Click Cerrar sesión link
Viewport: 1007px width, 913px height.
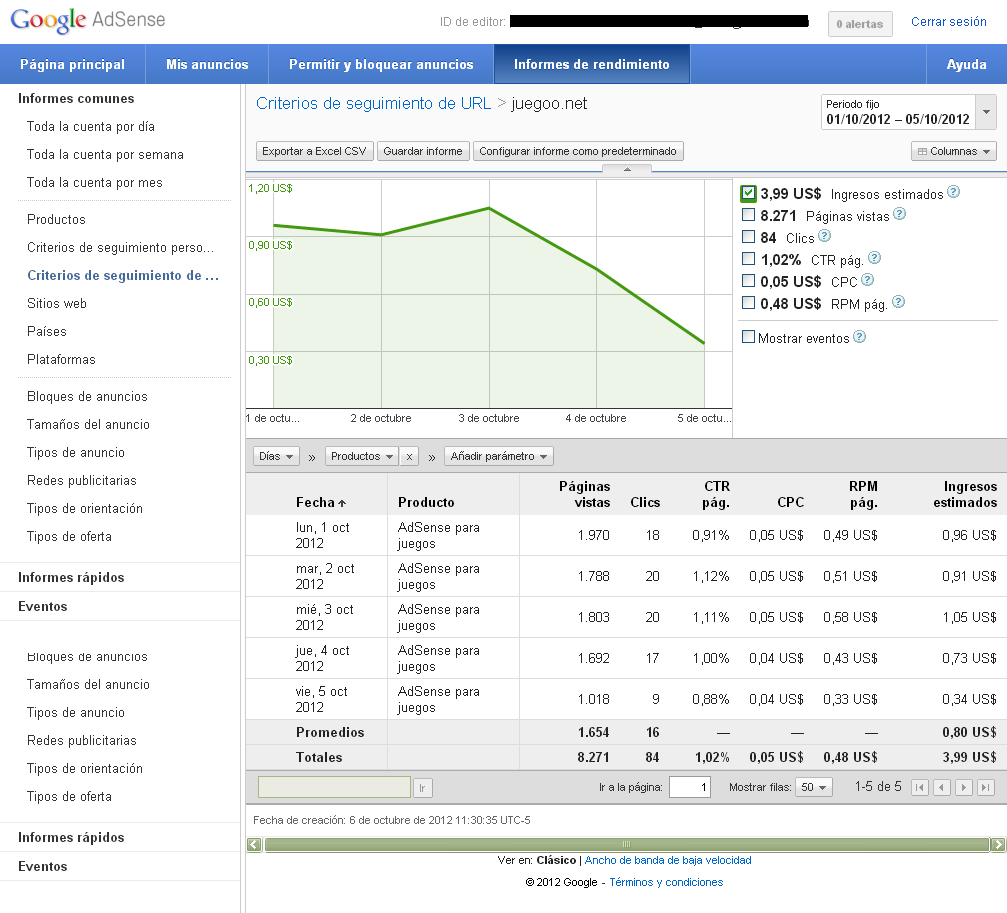pos(949,22)
